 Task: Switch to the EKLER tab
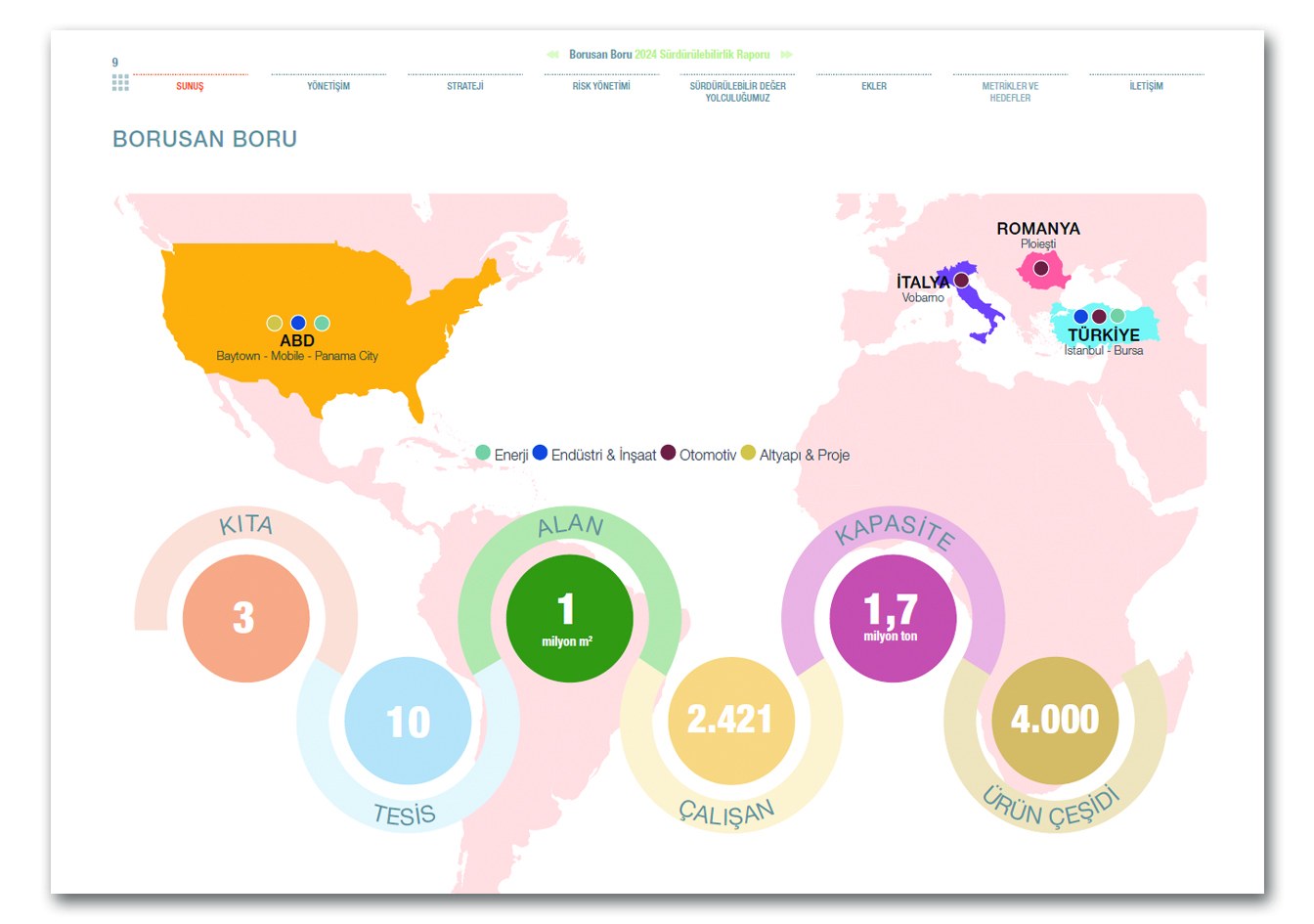pyautogui.click(x=874, y=86)
